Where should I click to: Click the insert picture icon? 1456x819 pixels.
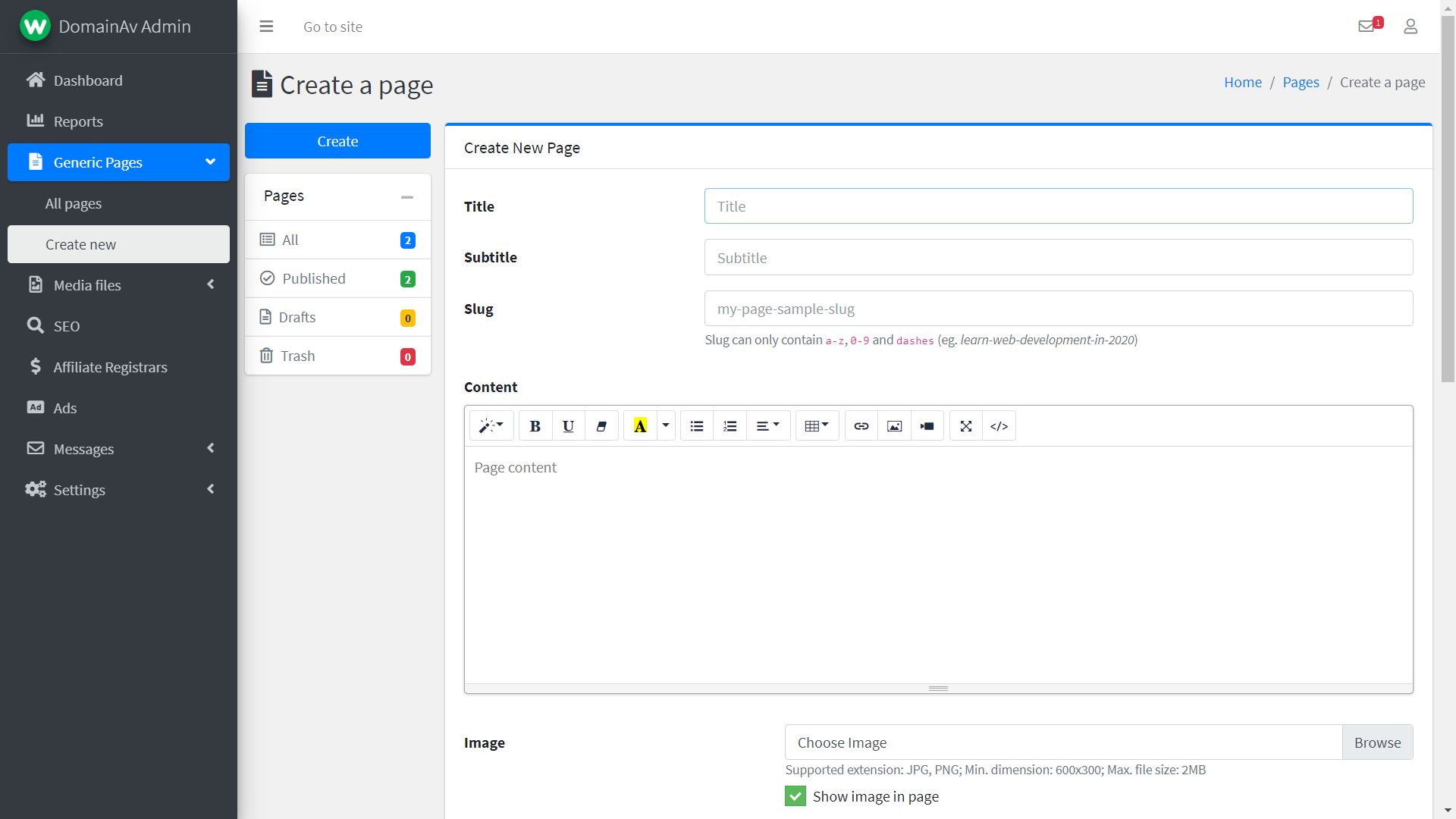tap(894, 426)
